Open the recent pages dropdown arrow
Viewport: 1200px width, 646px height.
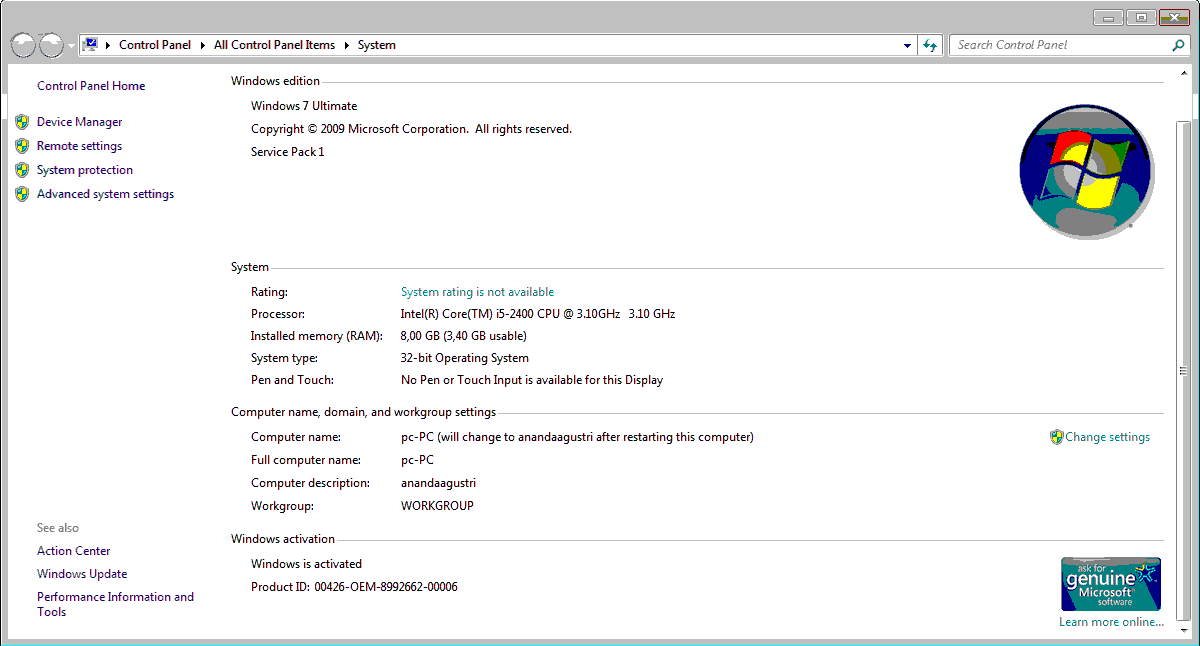click(x=71, y=46)
